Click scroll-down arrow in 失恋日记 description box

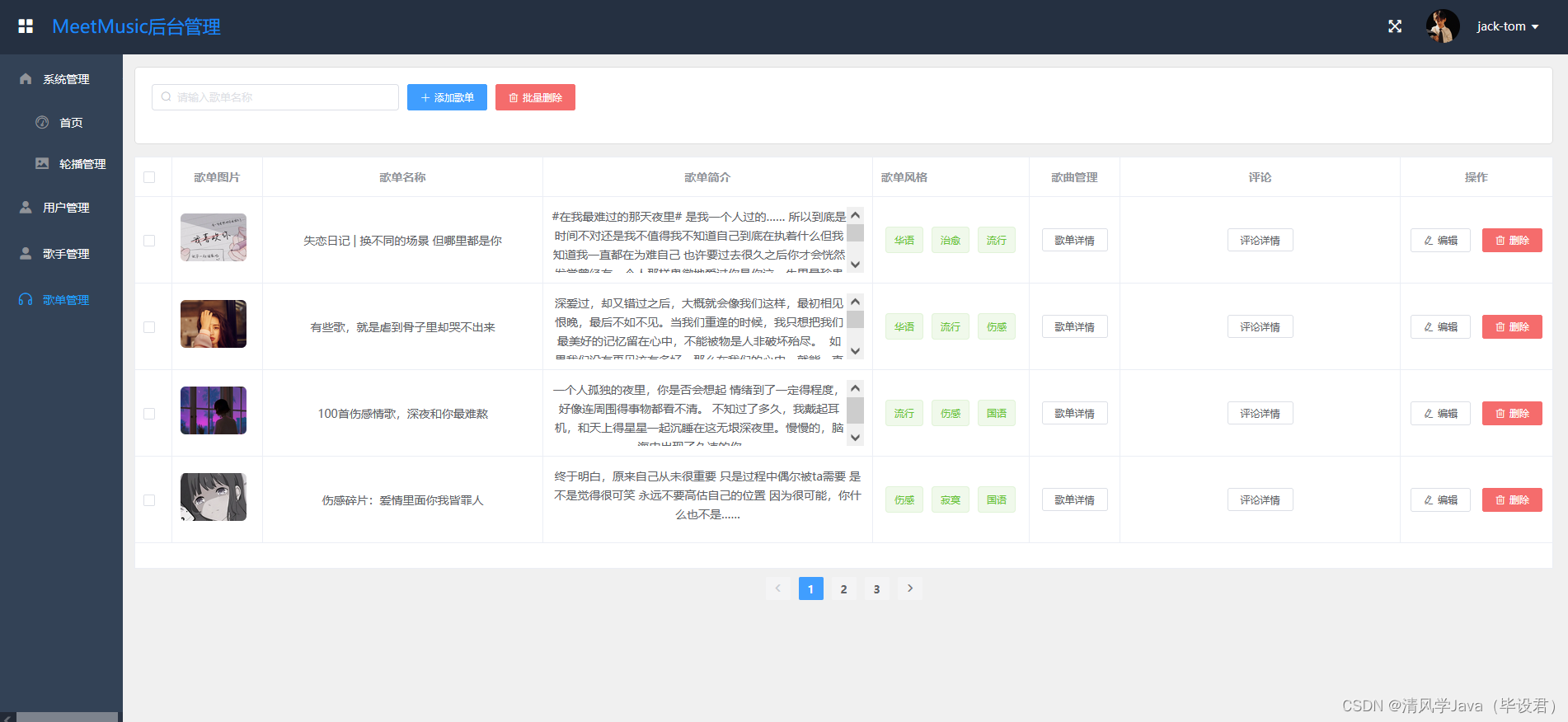point(856,265)
